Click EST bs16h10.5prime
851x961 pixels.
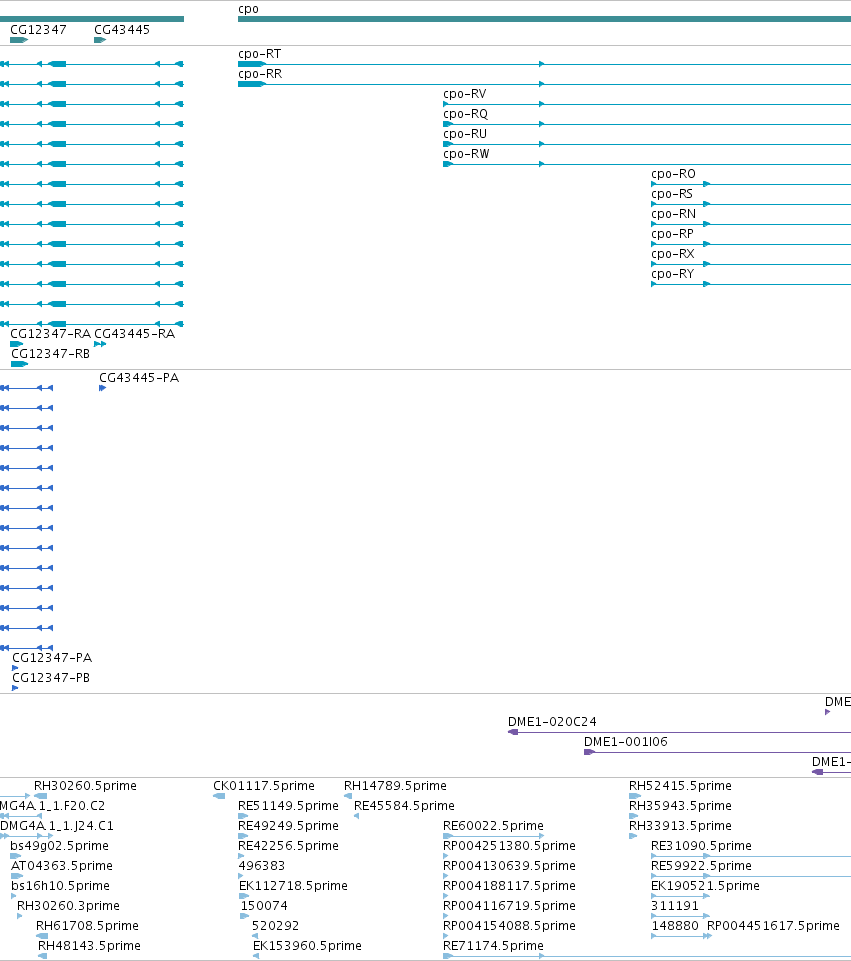tap(60, 886)
